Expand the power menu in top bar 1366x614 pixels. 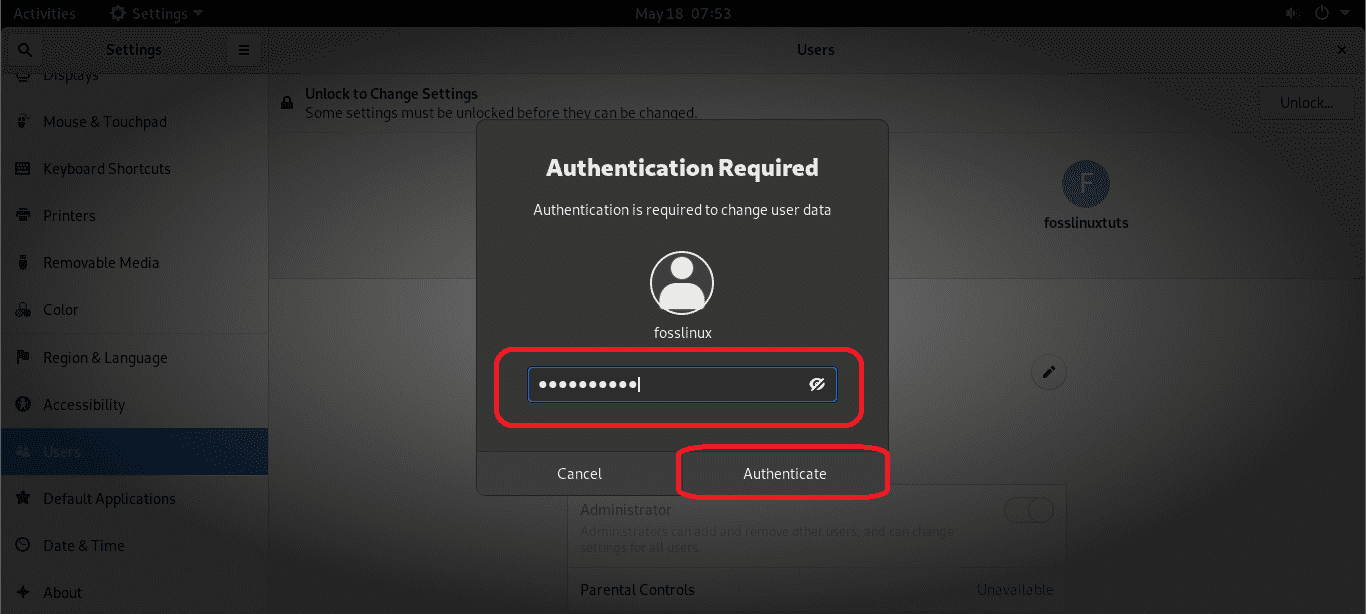point(1322,13)
